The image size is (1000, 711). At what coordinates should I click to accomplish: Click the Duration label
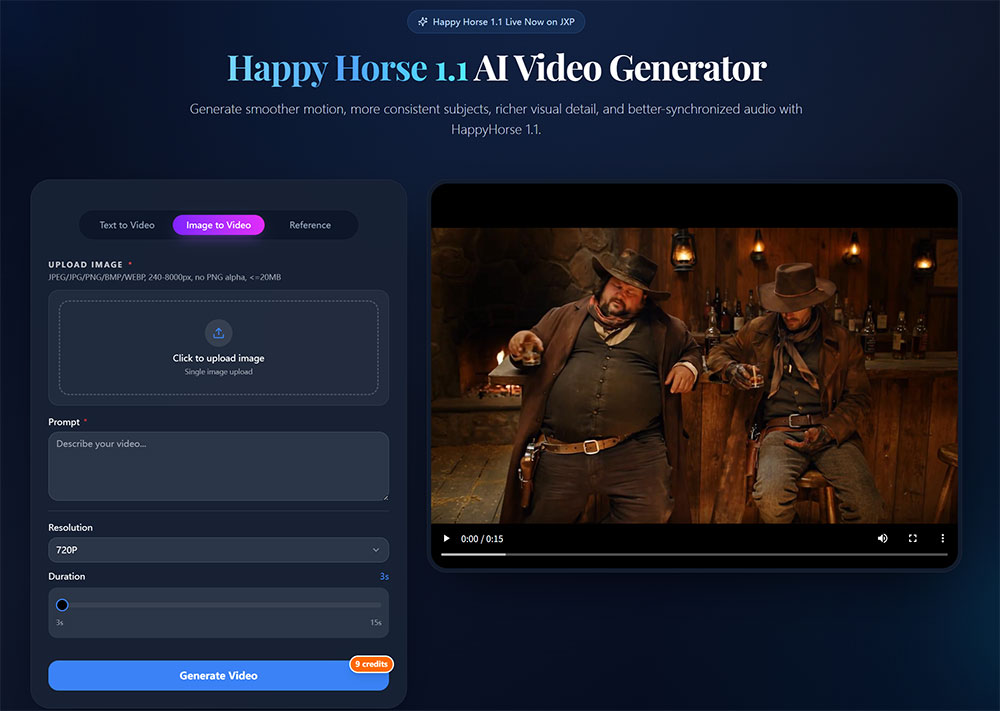pyautogui.click(x=66, y=576)
